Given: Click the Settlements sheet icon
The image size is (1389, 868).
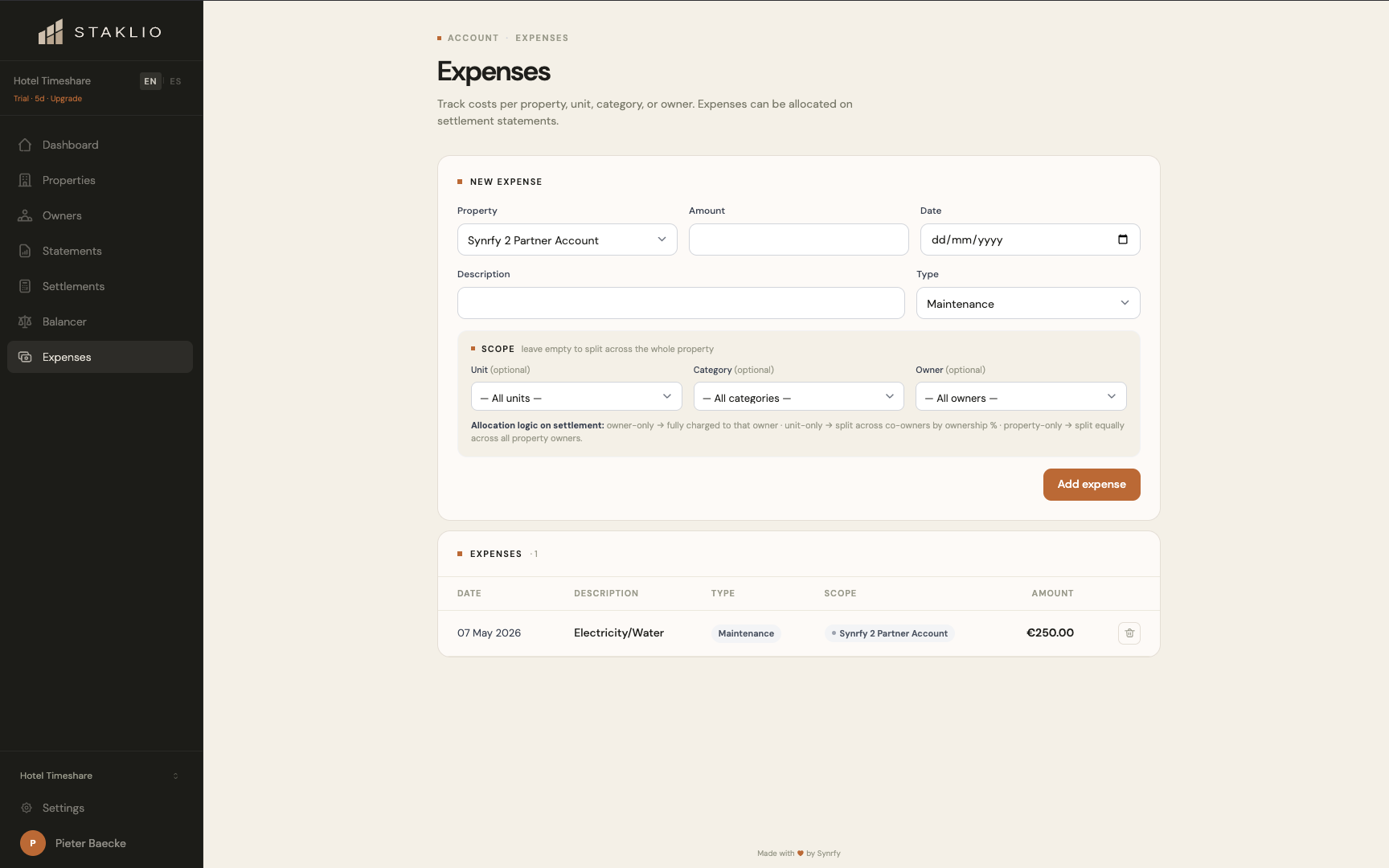Looking at the screenshot, I should 25,286.
